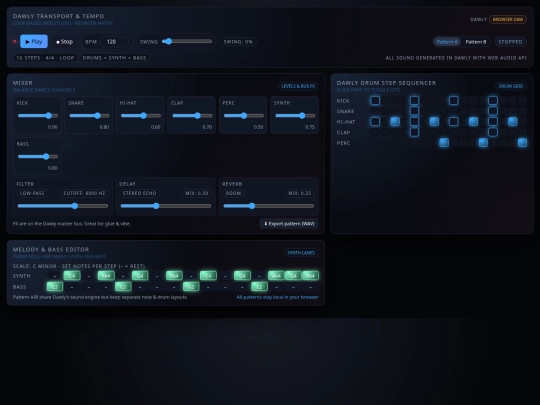This screenshot has width=540, height=405.
Task: Toggle Kick pad on step 13
Action: coord(493,101)
